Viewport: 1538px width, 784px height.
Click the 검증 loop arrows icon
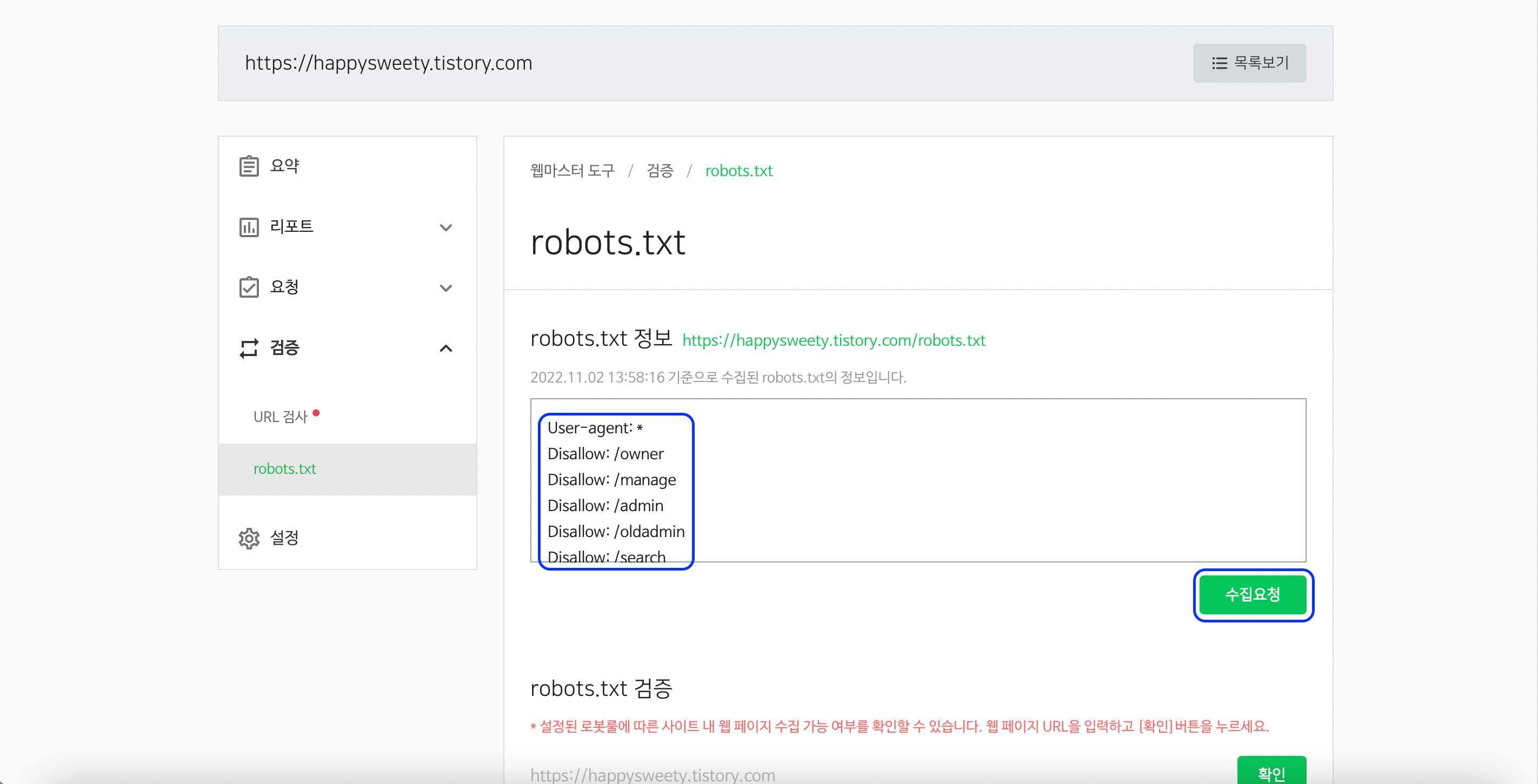pyautogui.click(x=249, y=348)
